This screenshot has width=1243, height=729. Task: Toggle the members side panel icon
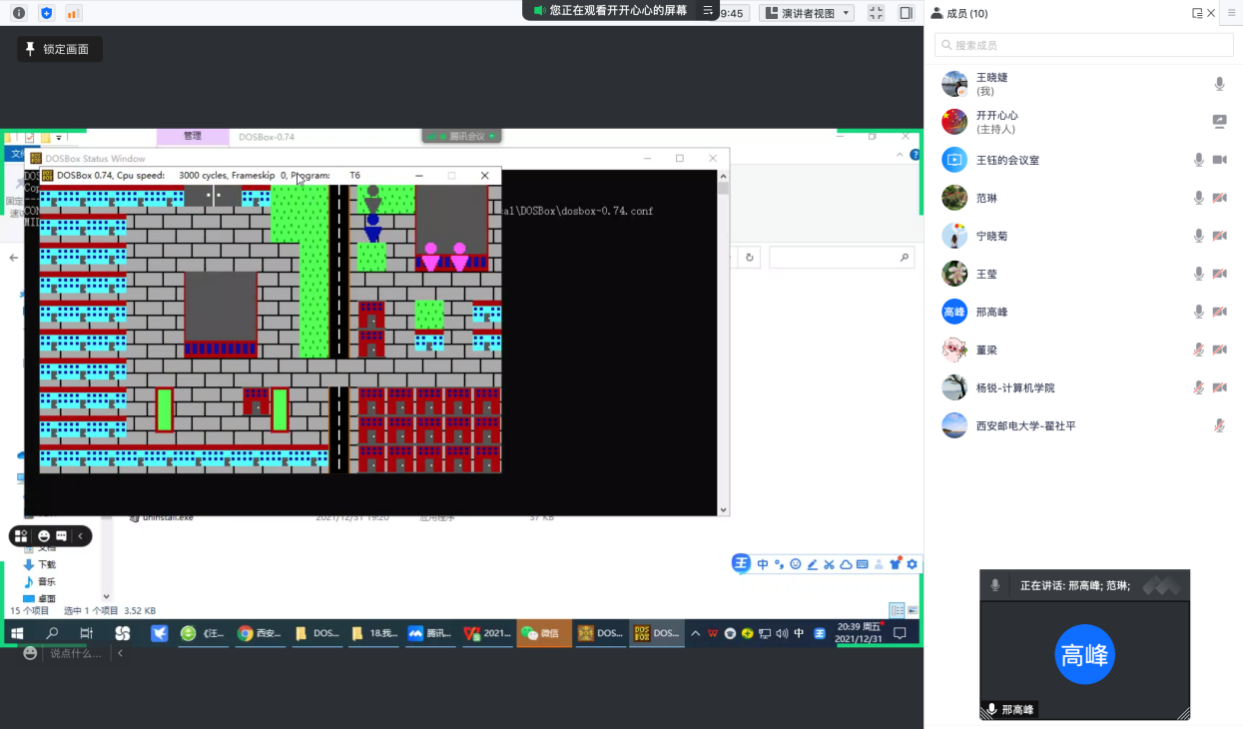[906, 13]
